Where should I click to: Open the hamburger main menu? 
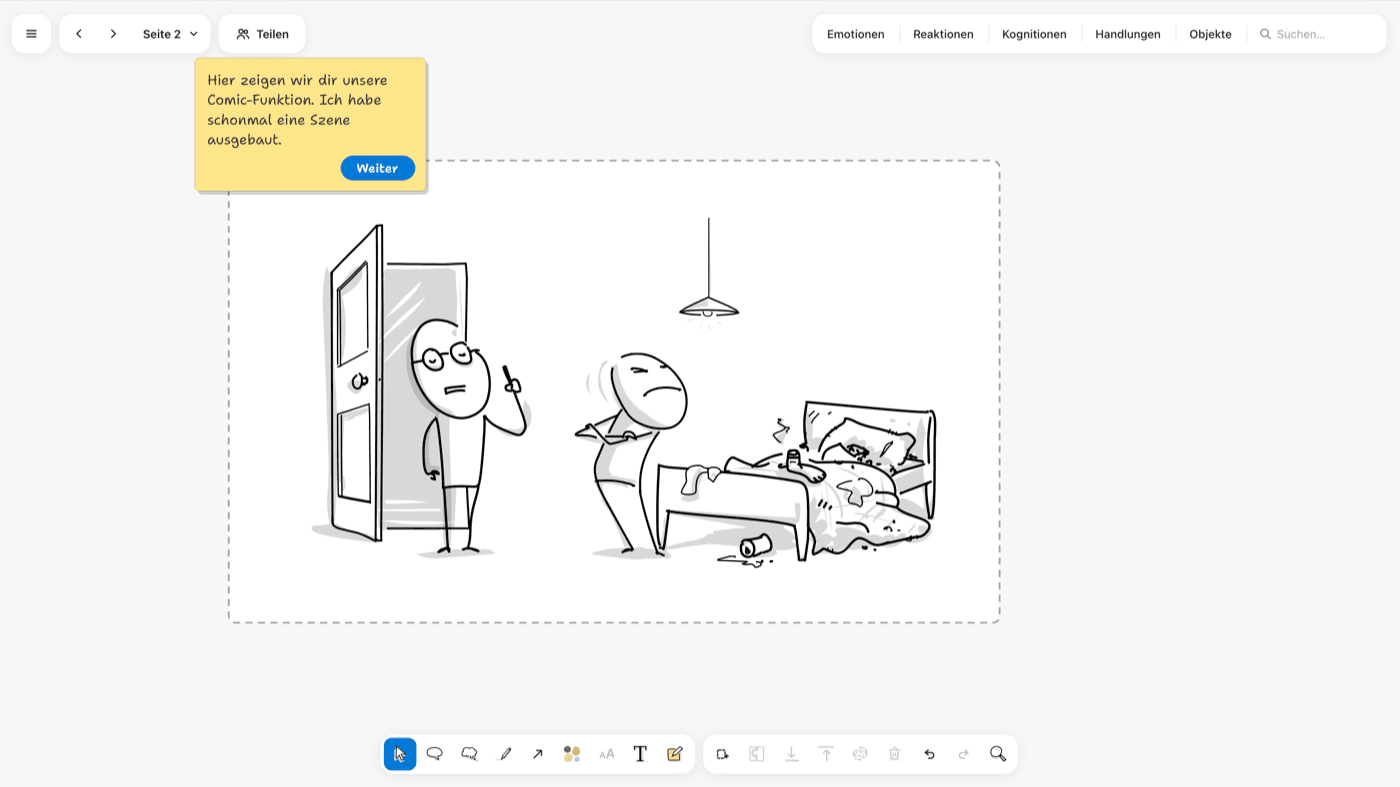click(31, 34)
